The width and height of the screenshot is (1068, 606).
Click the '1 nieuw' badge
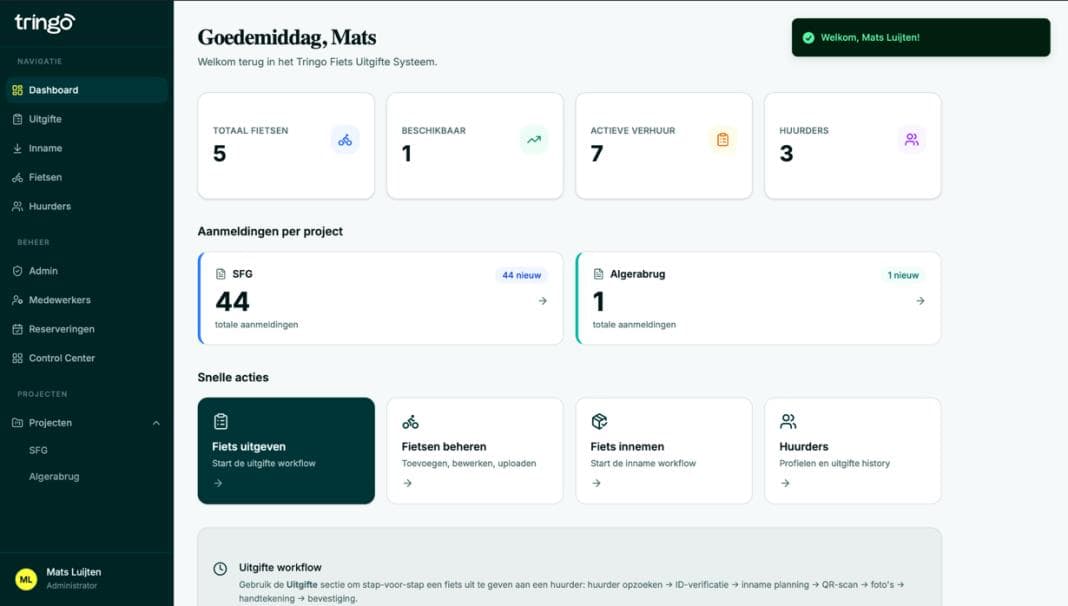(903, 275)
